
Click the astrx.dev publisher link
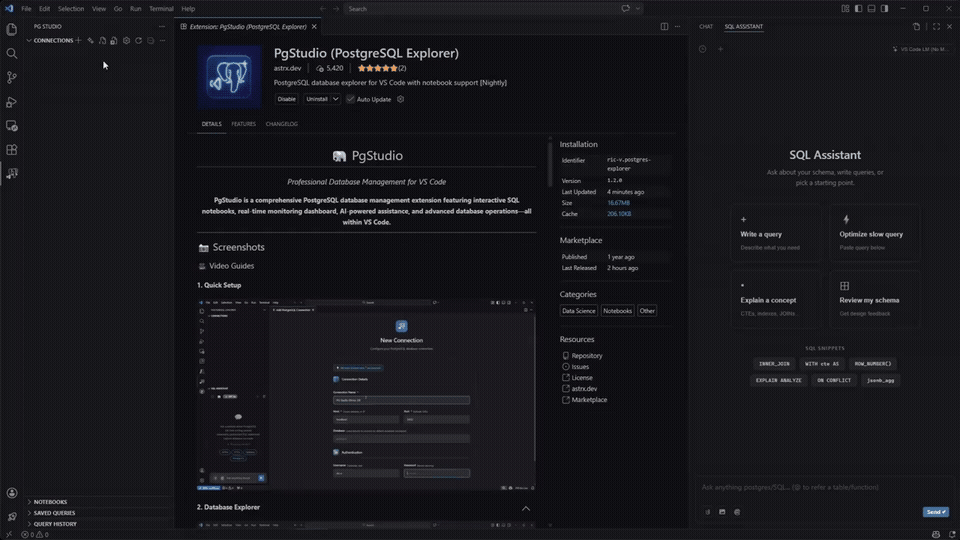coord(287,69)
